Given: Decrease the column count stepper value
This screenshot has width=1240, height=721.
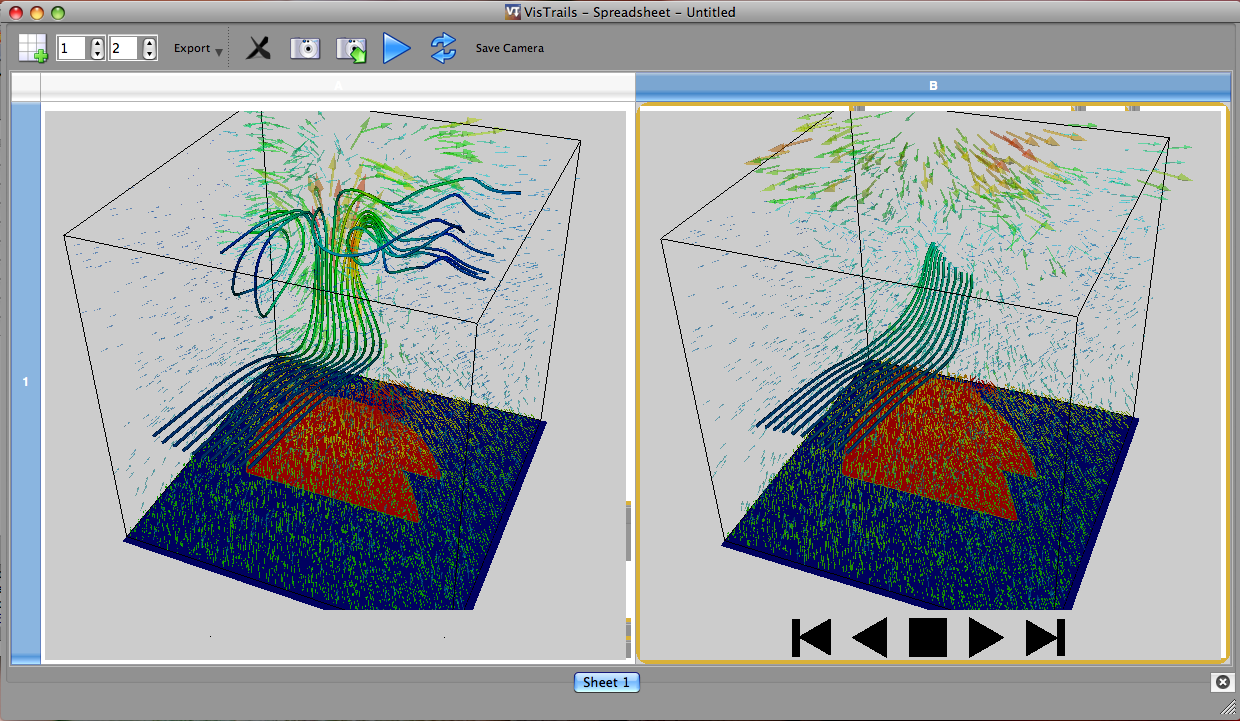Looking at the screenshot, I should (x=149, y=54).
